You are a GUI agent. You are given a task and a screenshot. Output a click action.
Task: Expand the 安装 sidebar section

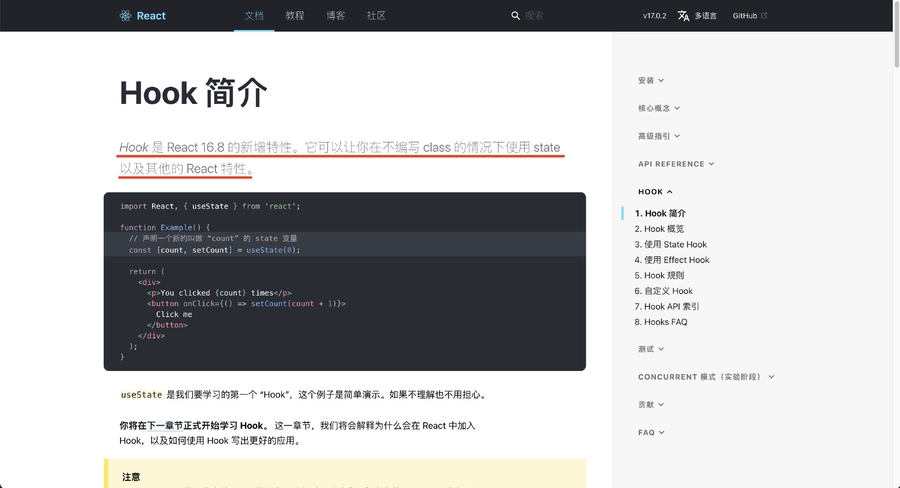[x=650, y=80]
